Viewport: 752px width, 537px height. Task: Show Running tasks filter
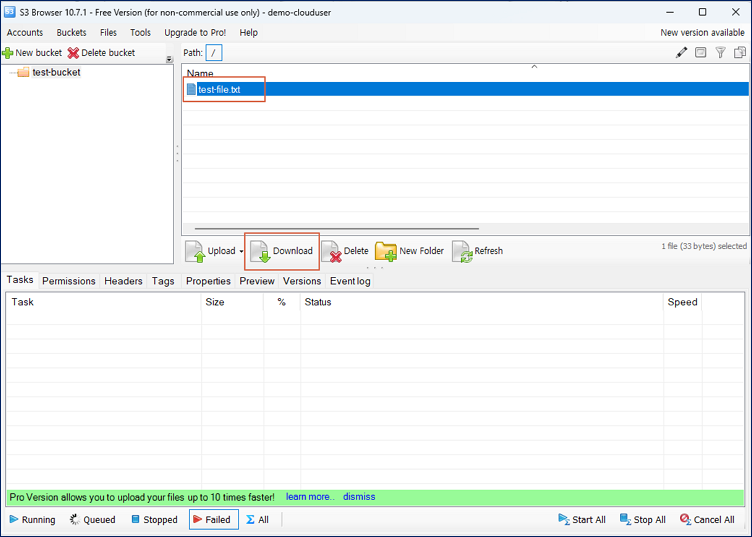[x=32, y=520]
